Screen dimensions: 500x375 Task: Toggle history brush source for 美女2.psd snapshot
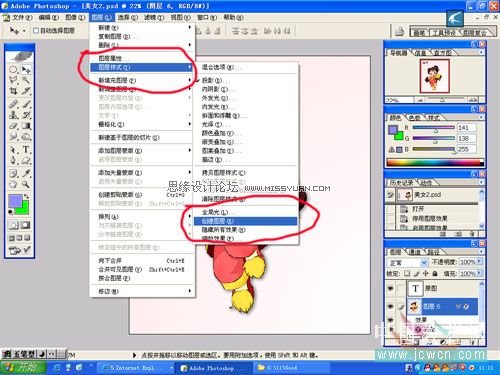point(390,195)
